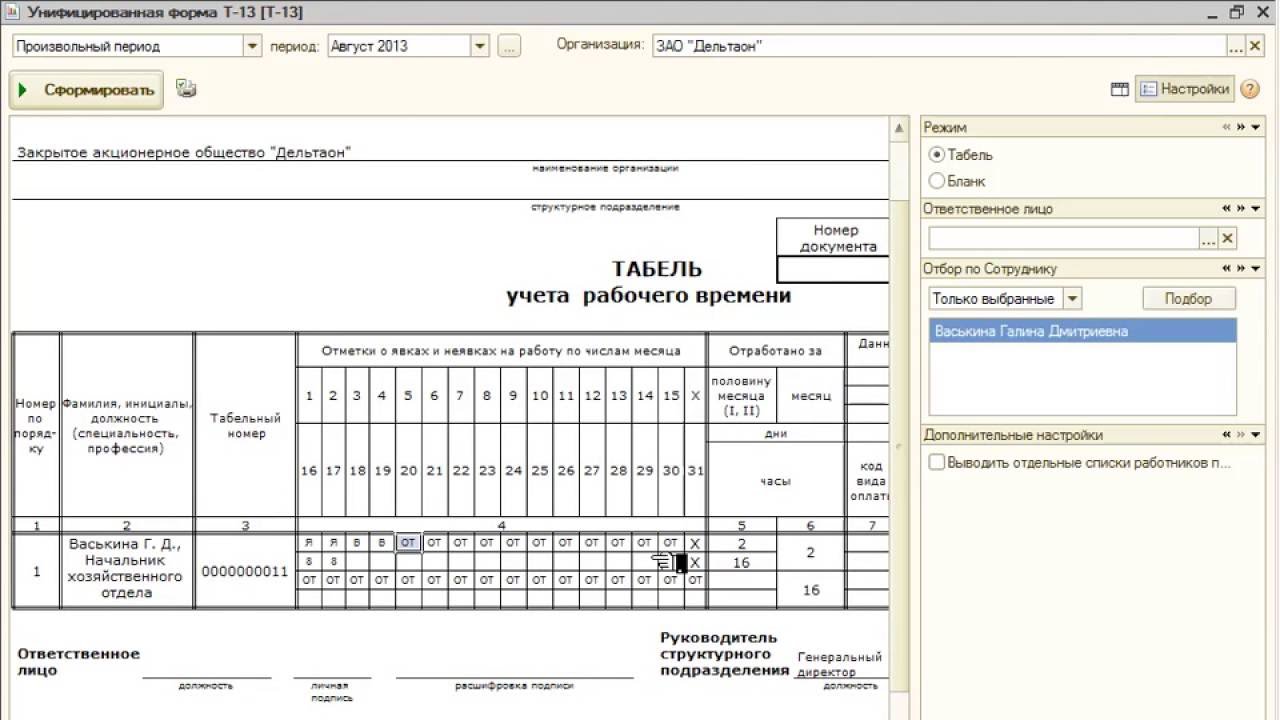Open the Август 2013 period dropdown
Image resolution: width=1280 pixels, height=720 pixels.
pos(480,46)
